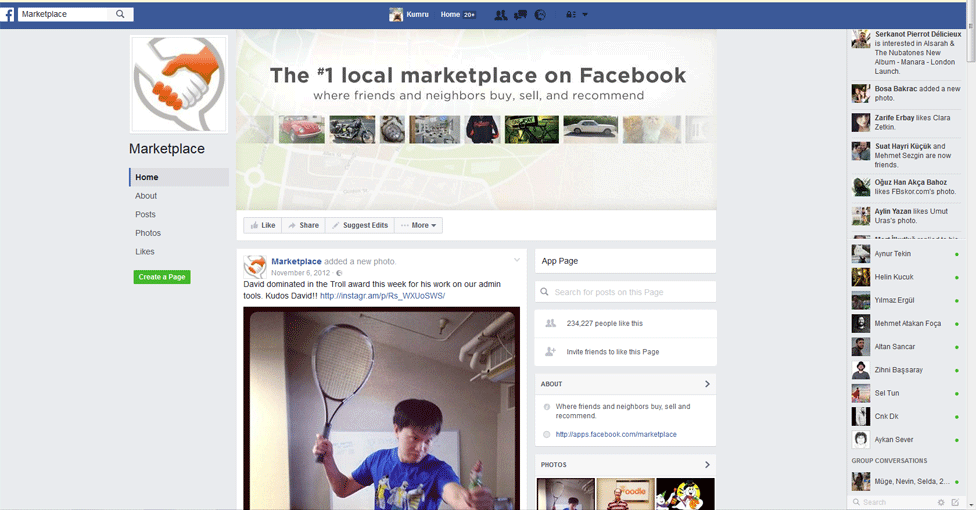The image size is (976, 510).
Task: Click the search magnifier icon in top bar
Action: pyautogui.click(x=120, y=14)
